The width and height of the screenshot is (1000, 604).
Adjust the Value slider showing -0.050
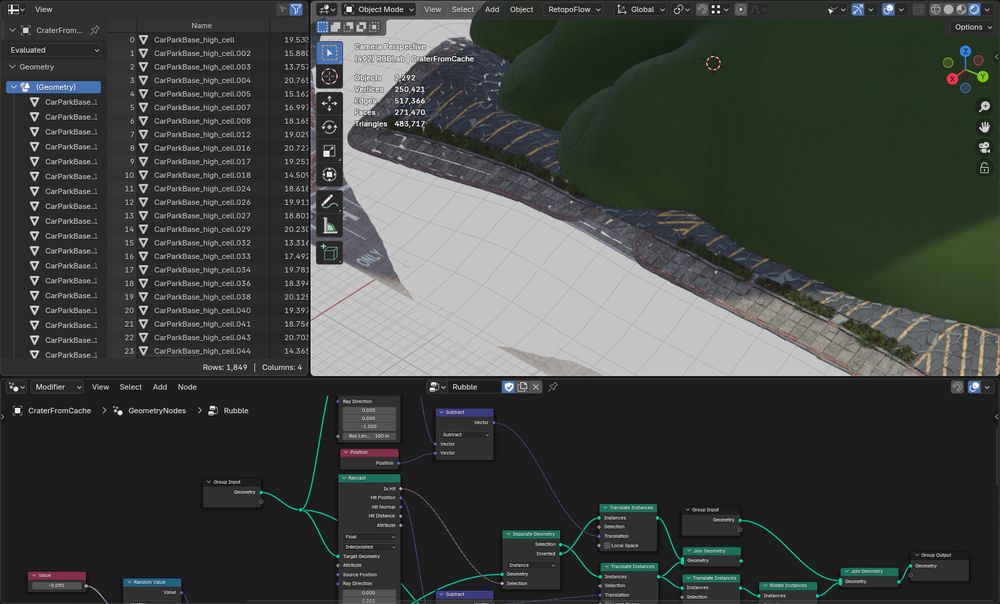click(x=55, y=584)
